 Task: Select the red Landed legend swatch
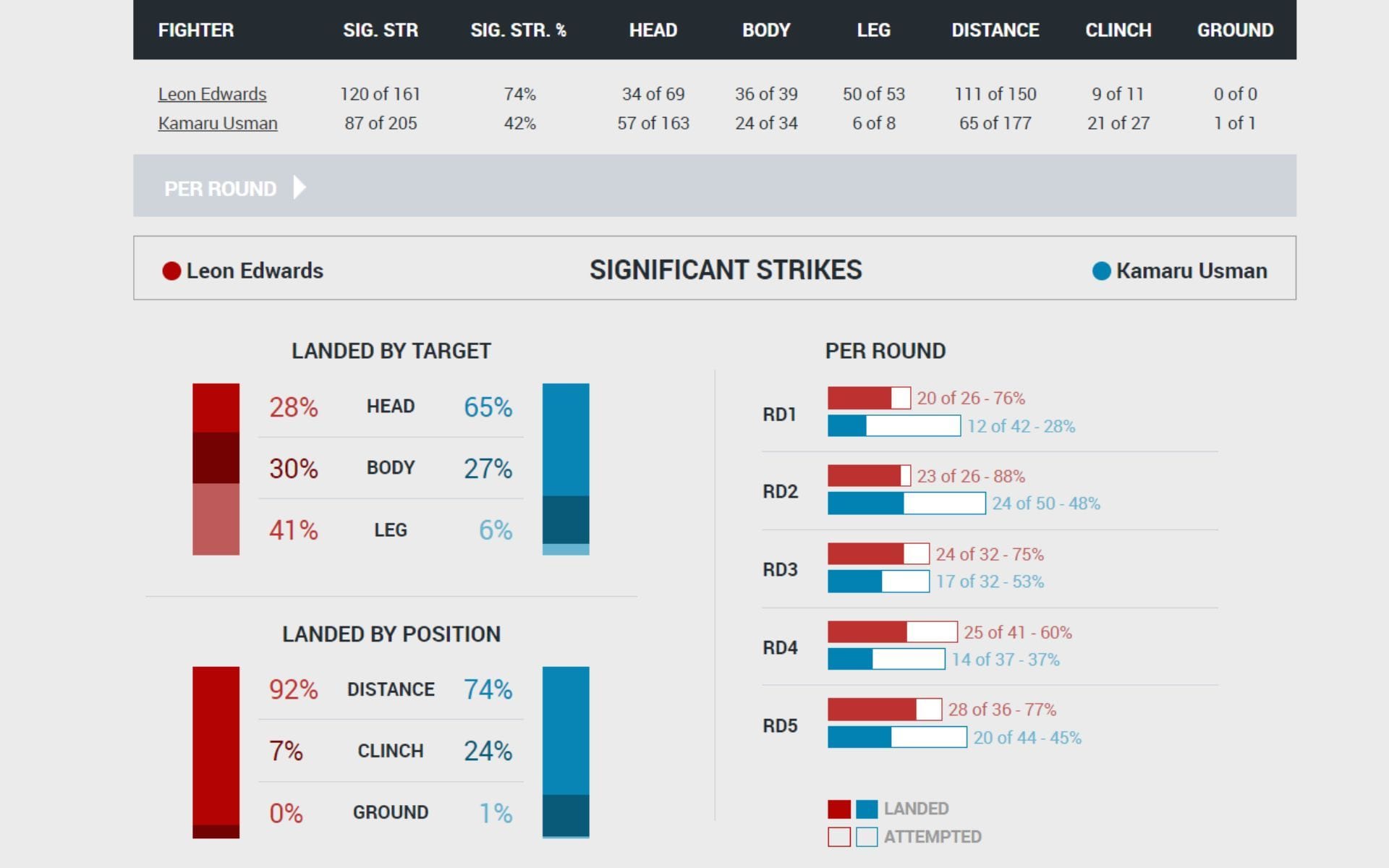click(x=839, y=808)
